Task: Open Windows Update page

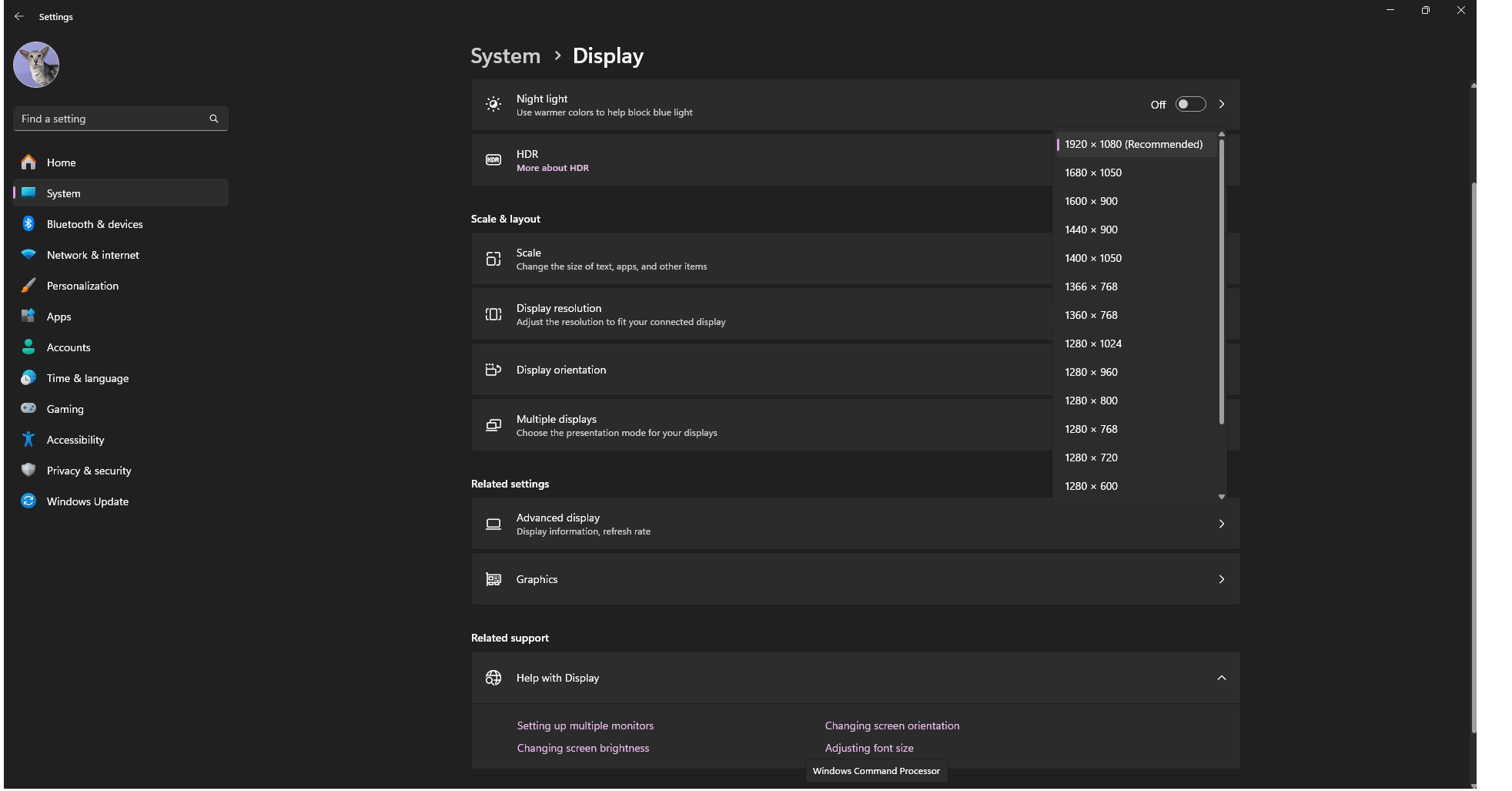Action: (x=121, y=501)
